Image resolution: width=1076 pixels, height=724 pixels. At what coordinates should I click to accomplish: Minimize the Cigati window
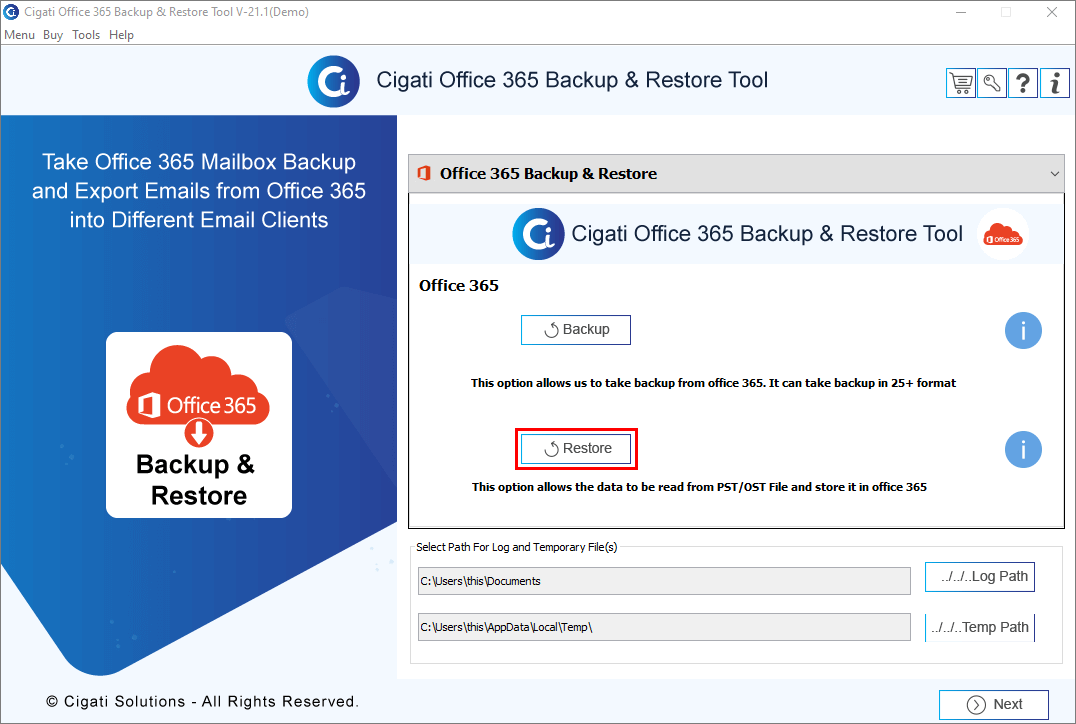961,12
